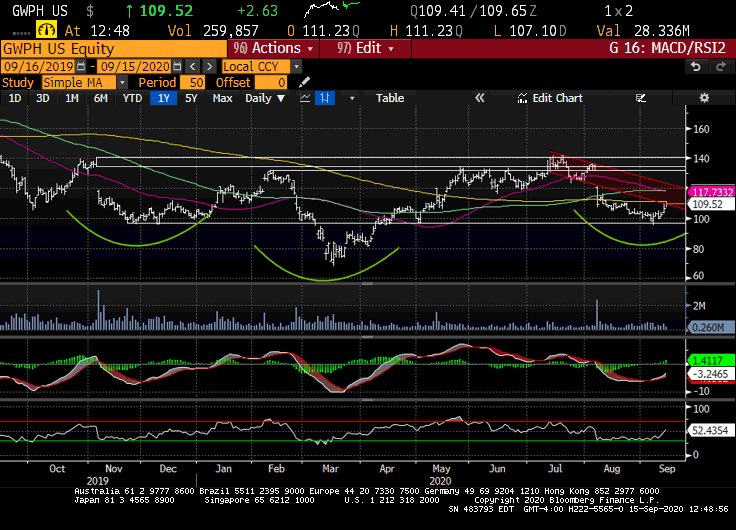The height and width of the screenshot is (530, 736).
Task: Click the green 1.4117 MACD histogram label
Action: pos(711,361)
